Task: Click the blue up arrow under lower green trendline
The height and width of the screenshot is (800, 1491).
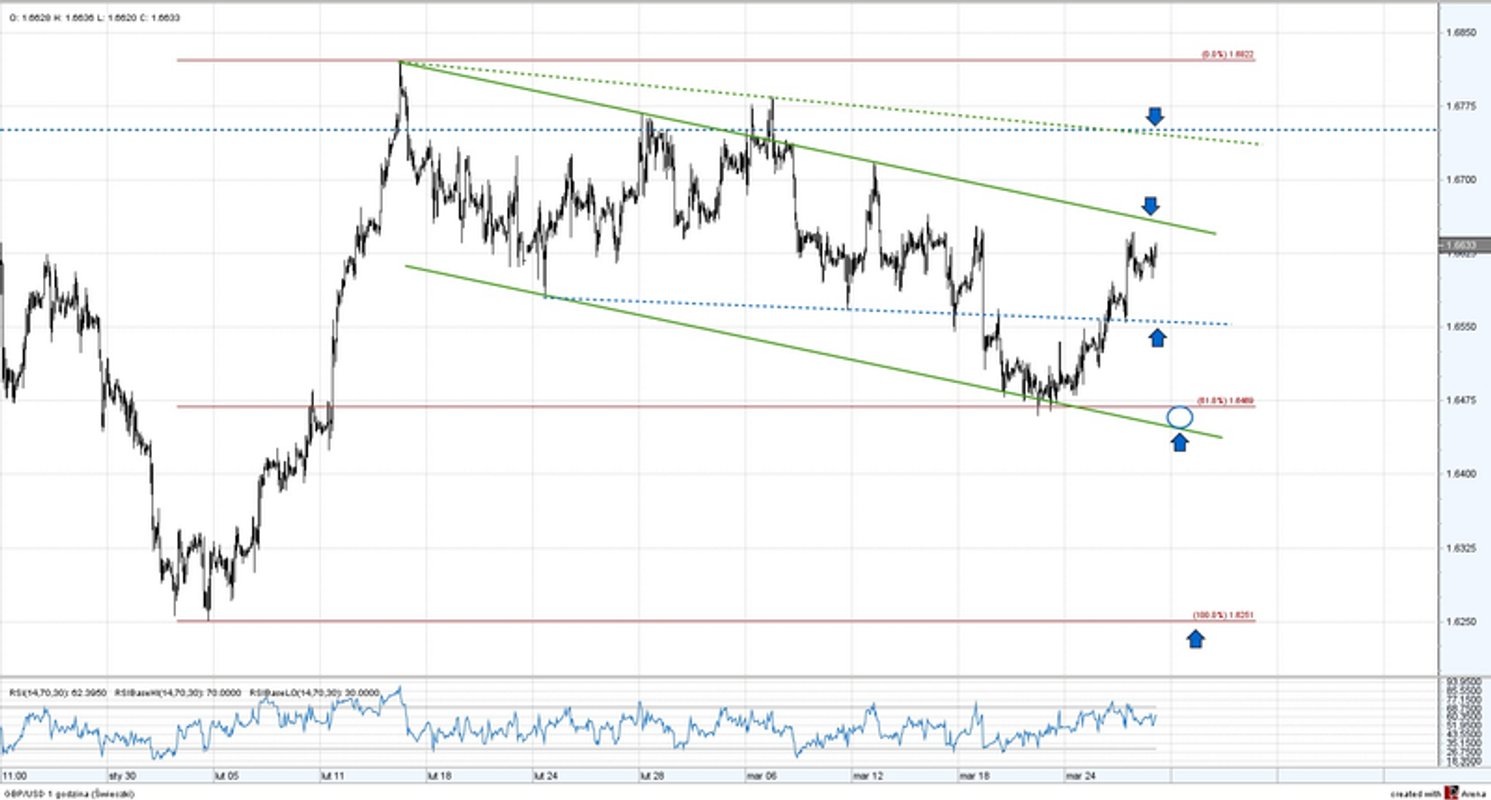Action: click(1181, 442)
